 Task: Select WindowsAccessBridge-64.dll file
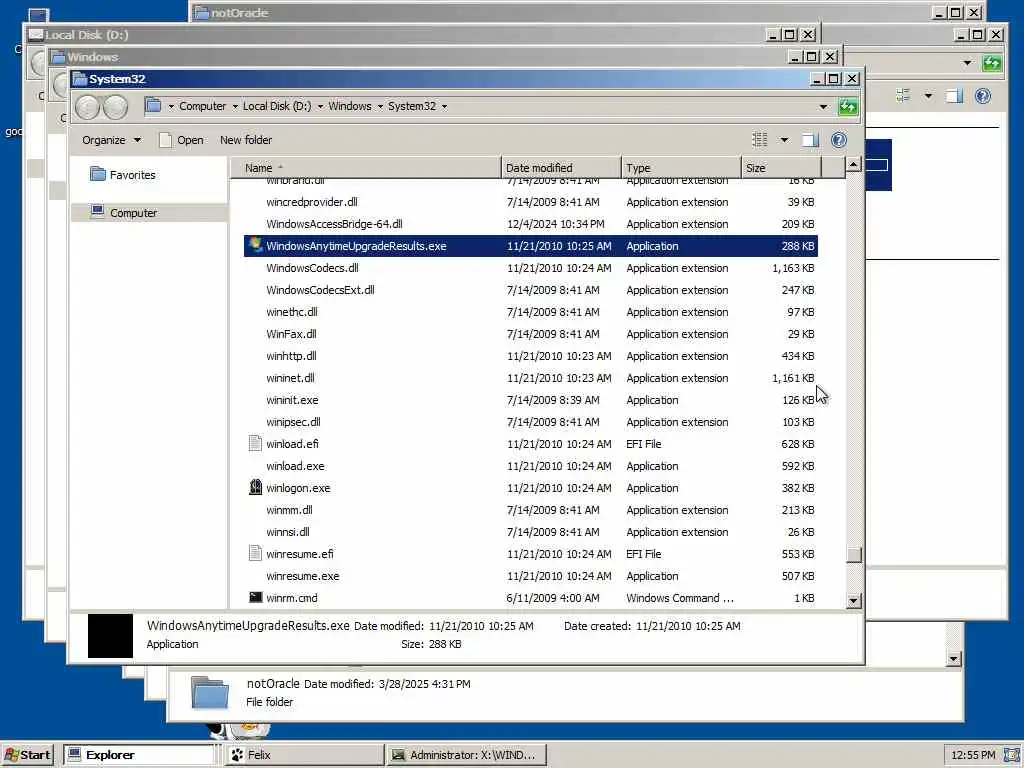(x=530, y=224)
